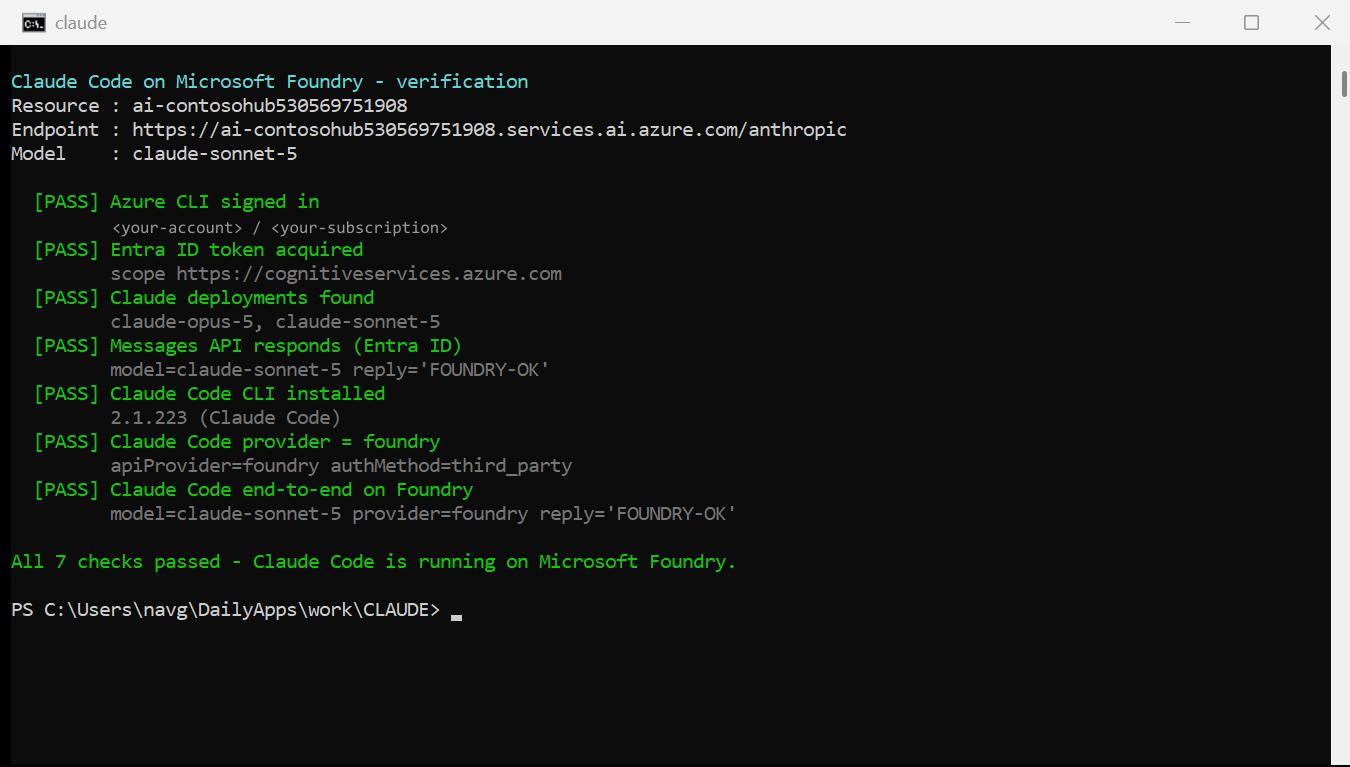Close the claude terminal window

pos(1322,22)
